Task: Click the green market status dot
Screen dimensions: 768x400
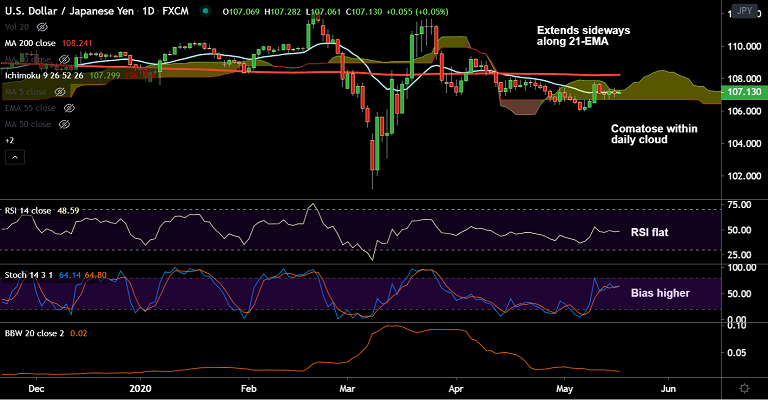Action: [x=206, y=11]
